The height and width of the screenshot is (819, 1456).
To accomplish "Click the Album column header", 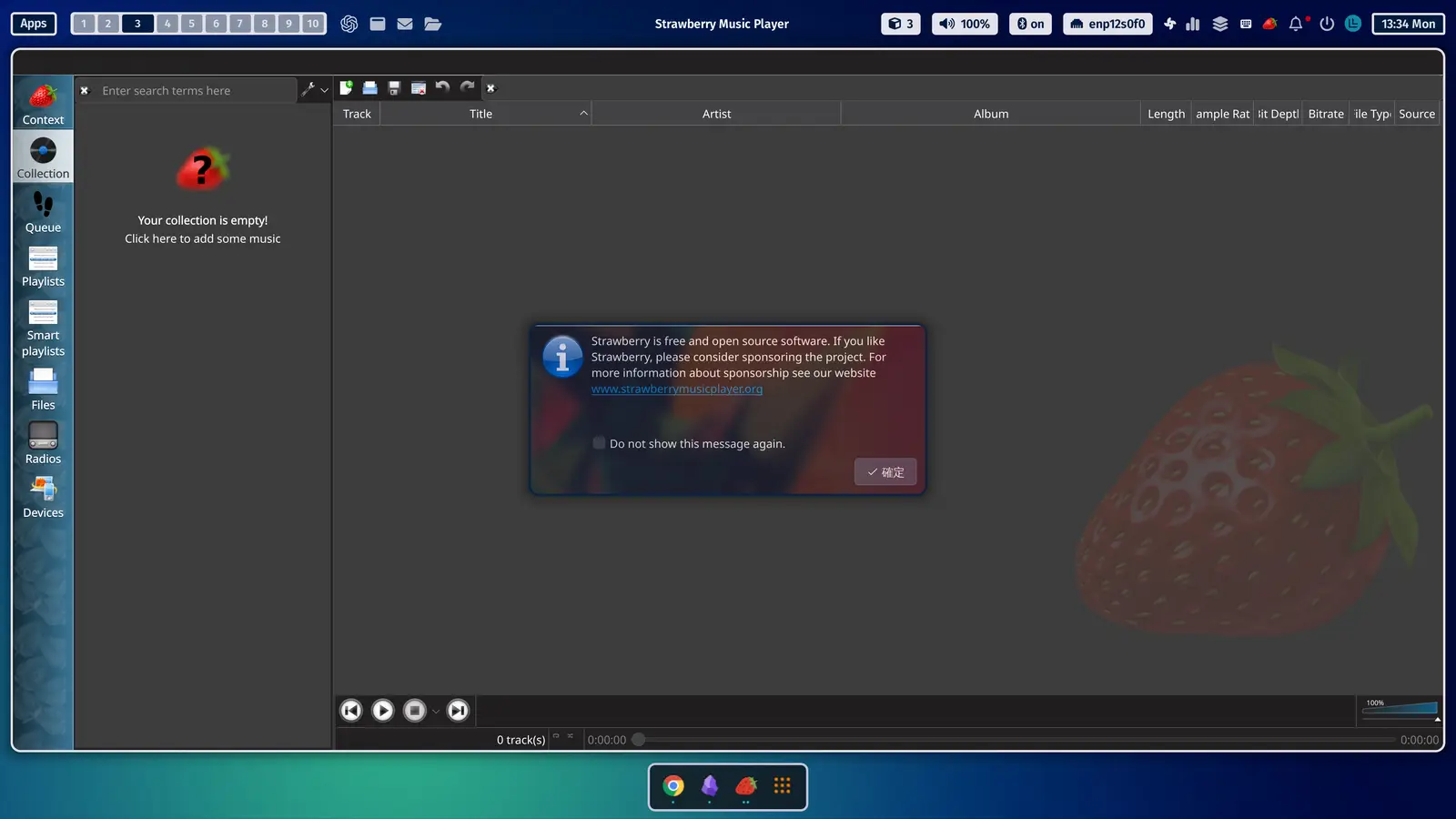I will pos(991,114).
